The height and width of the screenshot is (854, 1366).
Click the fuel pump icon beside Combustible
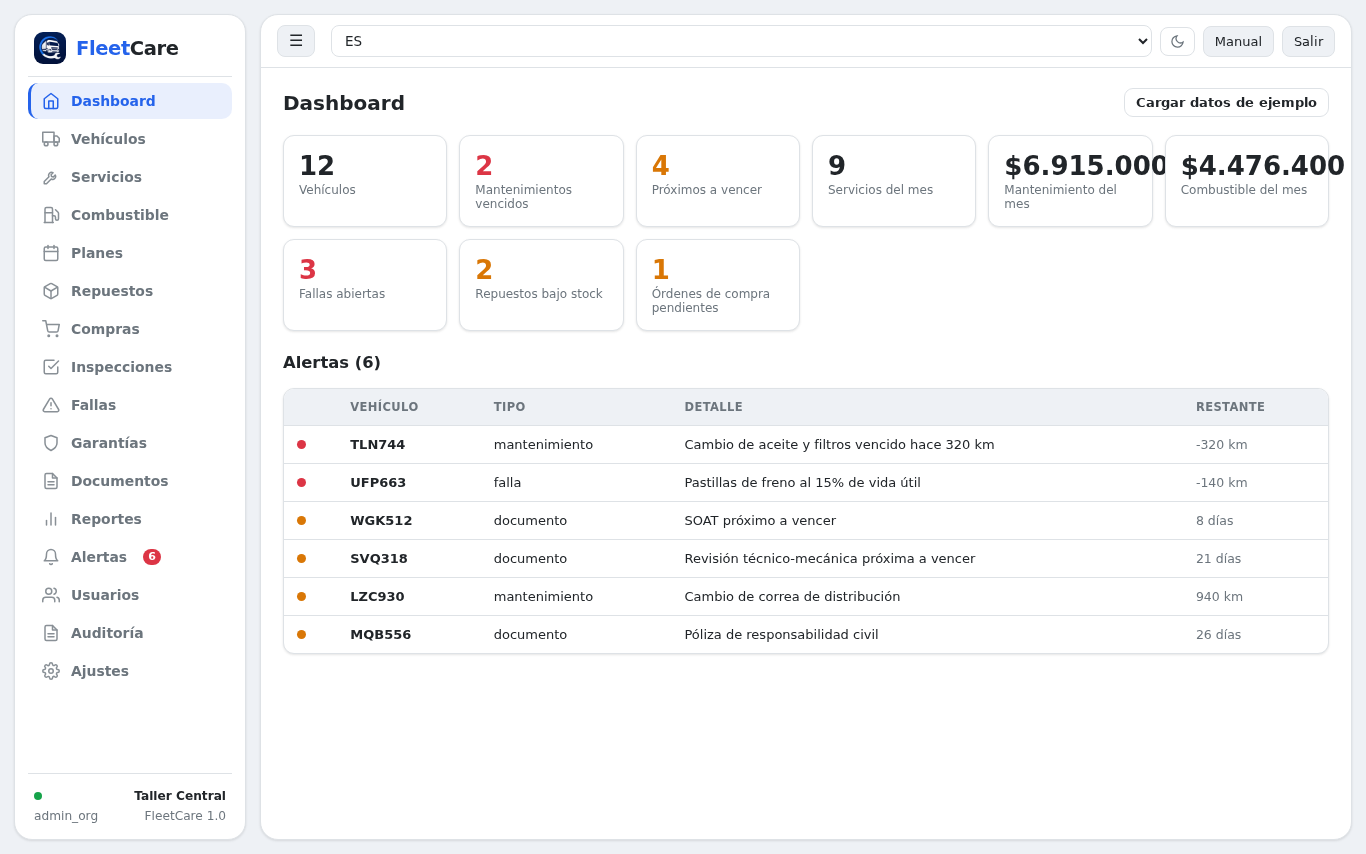(x=51, y=215)
